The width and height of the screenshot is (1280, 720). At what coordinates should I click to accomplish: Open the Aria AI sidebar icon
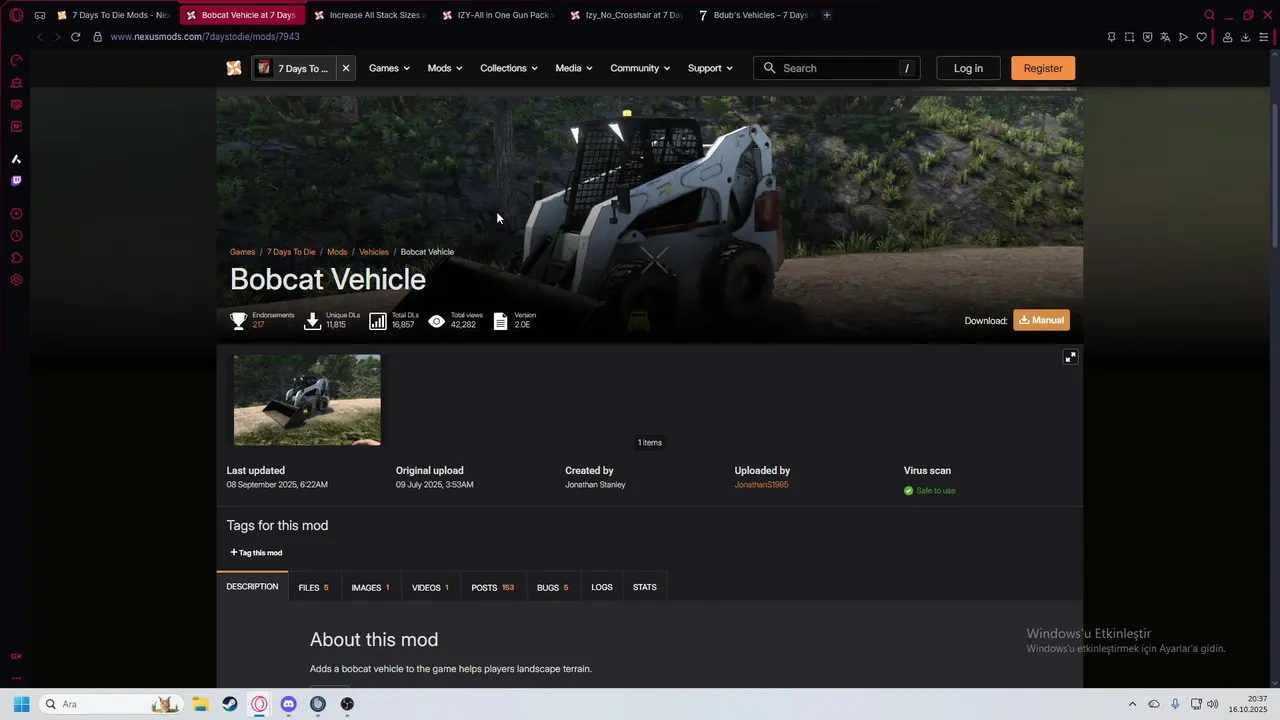coord(16,159)
